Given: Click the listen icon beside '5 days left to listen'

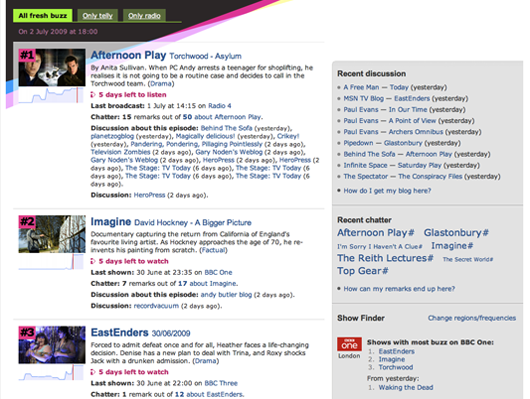Looking at the screenshot, I should [93, 95].
